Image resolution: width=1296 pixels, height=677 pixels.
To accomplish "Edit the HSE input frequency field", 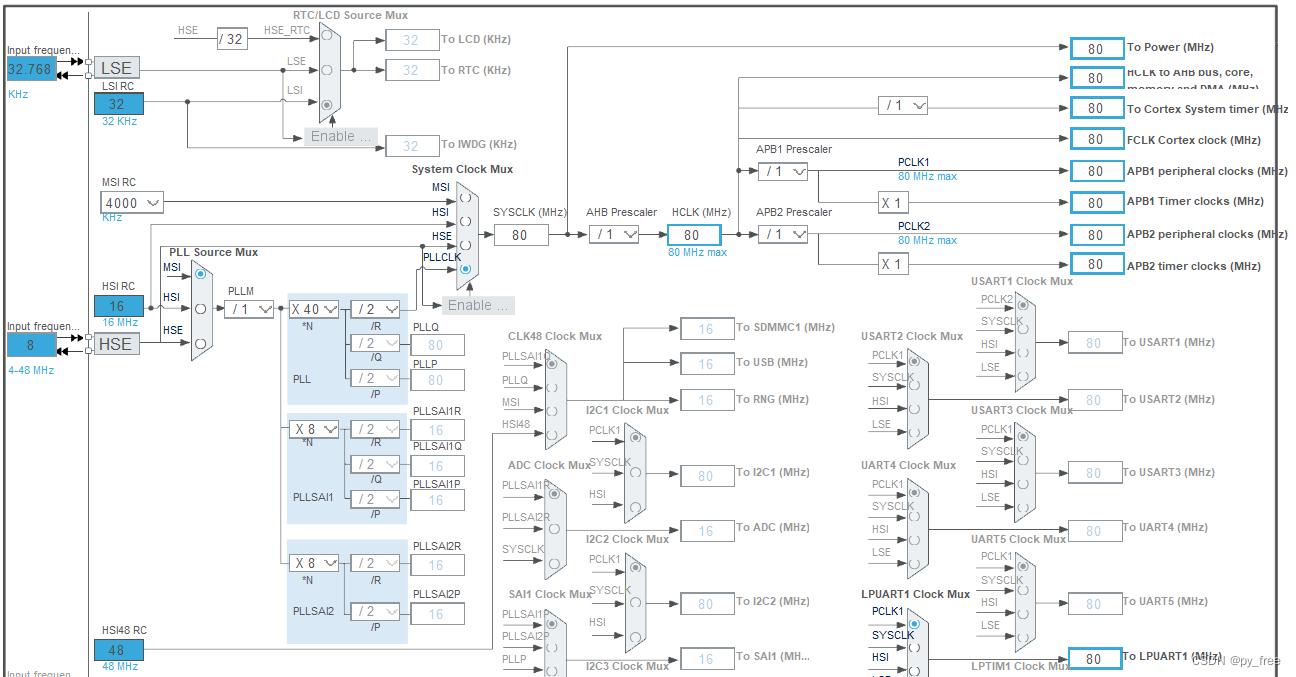I will pos(33,343).
